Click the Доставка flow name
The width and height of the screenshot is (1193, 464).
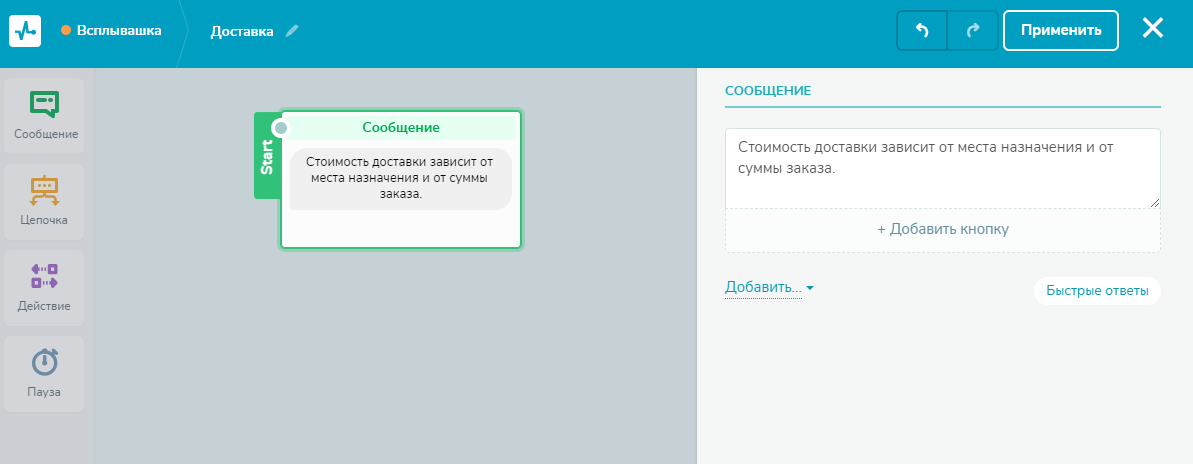[242, 32]
